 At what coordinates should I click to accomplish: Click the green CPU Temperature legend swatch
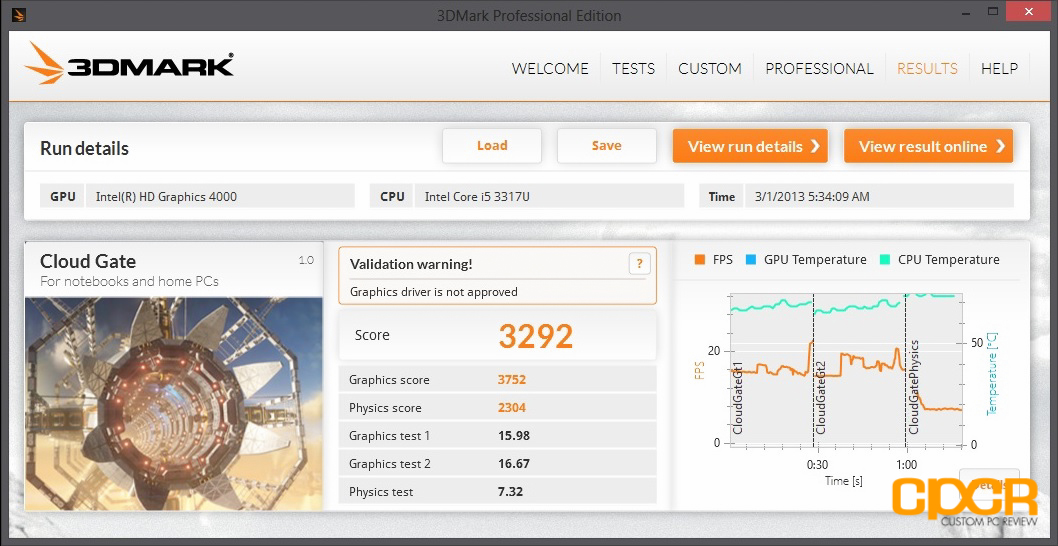pyautogui.click(x=885, y=260)
